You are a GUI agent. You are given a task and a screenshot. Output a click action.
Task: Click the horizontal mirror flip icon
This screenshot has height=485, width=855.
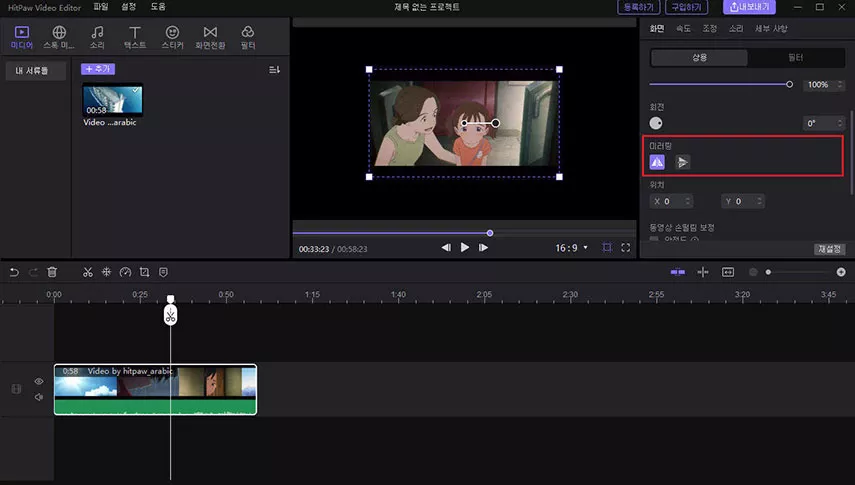(657, 162)
